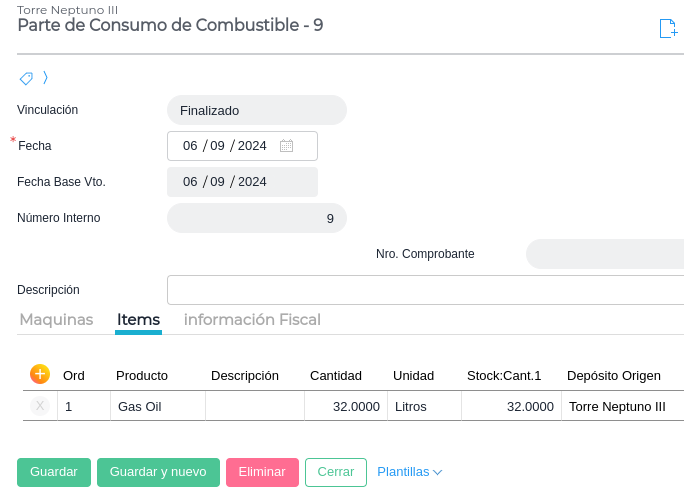Click the Fecha date input field
Viewport: 684px width, 497px height.
pos(225,146)
